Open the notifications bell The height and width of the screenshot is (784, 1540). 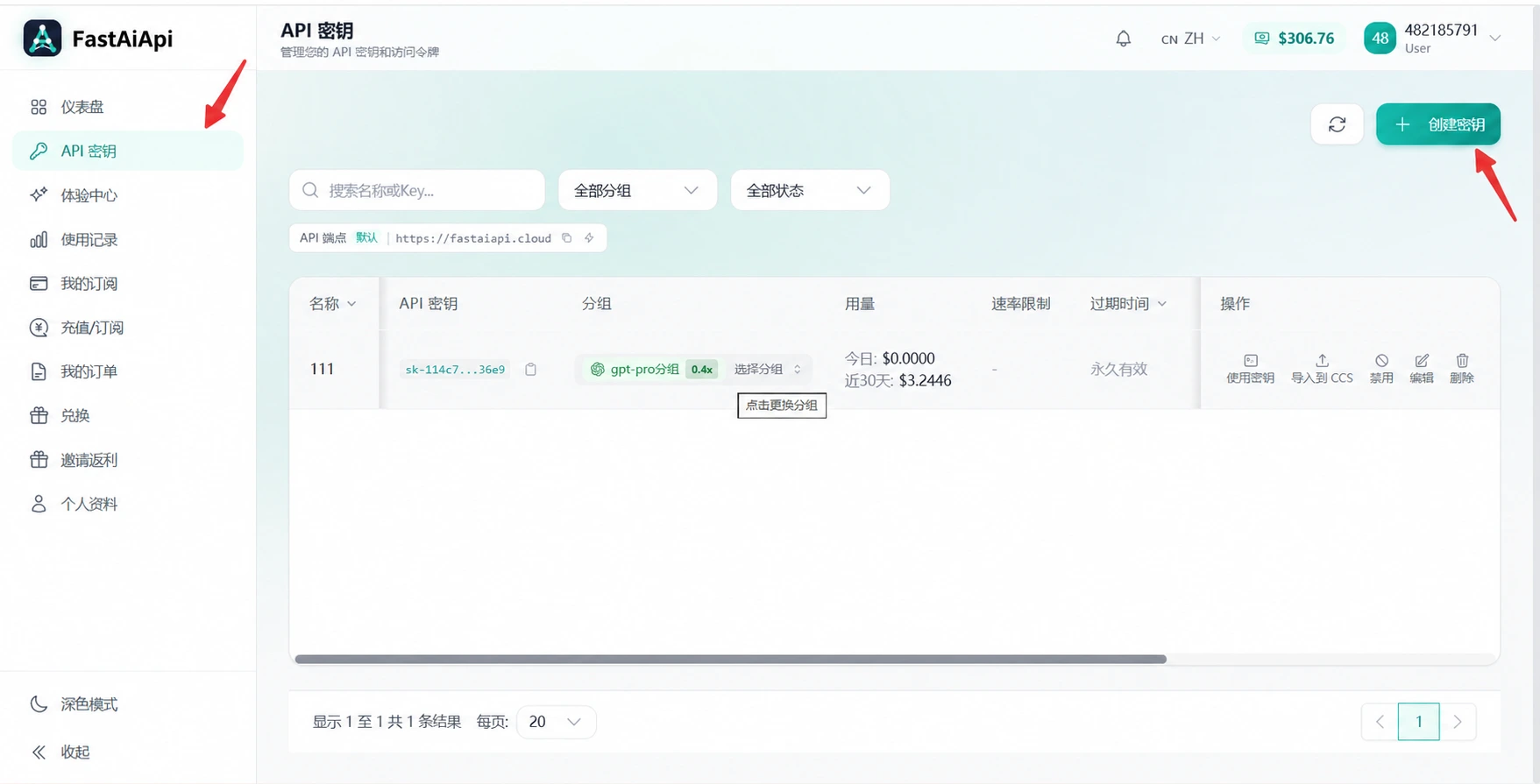1123,39
